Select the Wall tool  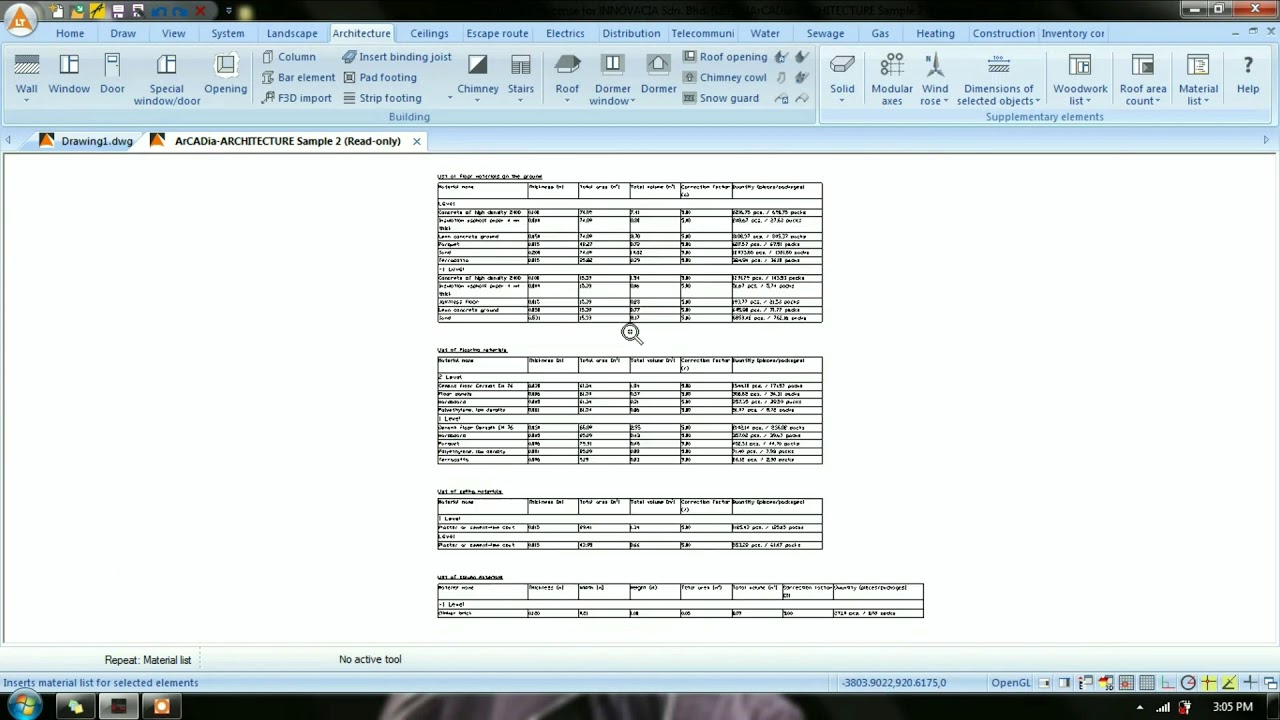pos(27,76)
